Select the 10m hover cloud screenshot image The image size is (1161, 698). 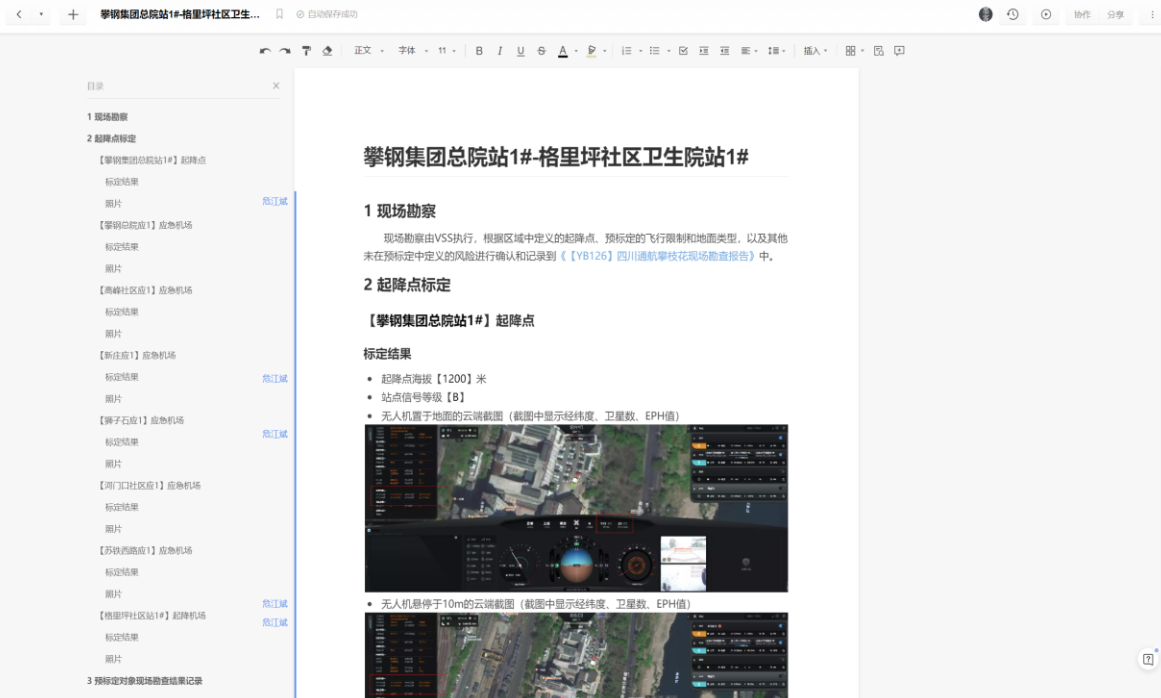(576, 655)
